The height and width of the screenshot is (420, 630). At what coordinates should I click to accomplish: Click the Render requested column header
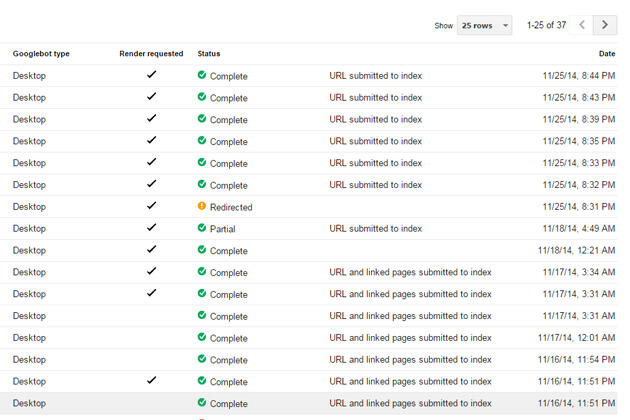[x=151, y=54]
